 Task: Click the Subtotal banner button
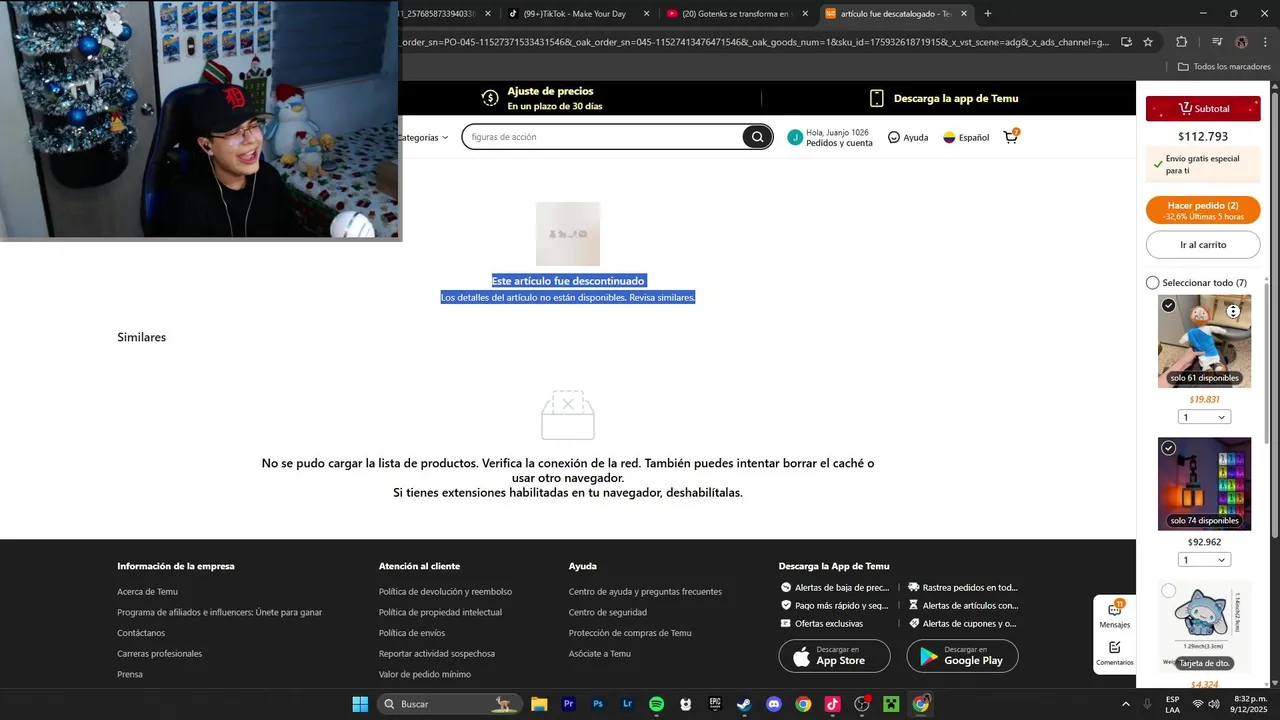tap(1203, 108)
